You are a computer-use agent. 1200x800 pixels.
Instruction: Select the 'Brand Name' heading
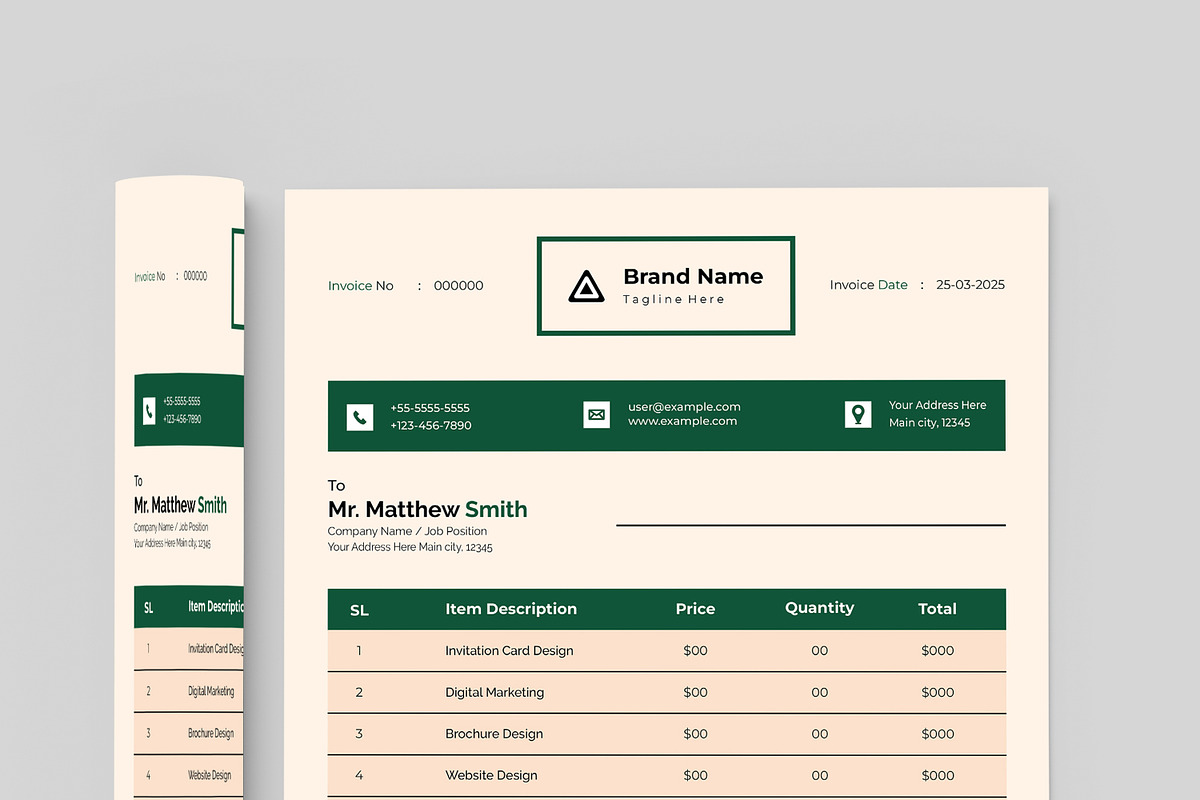[693, 277]
